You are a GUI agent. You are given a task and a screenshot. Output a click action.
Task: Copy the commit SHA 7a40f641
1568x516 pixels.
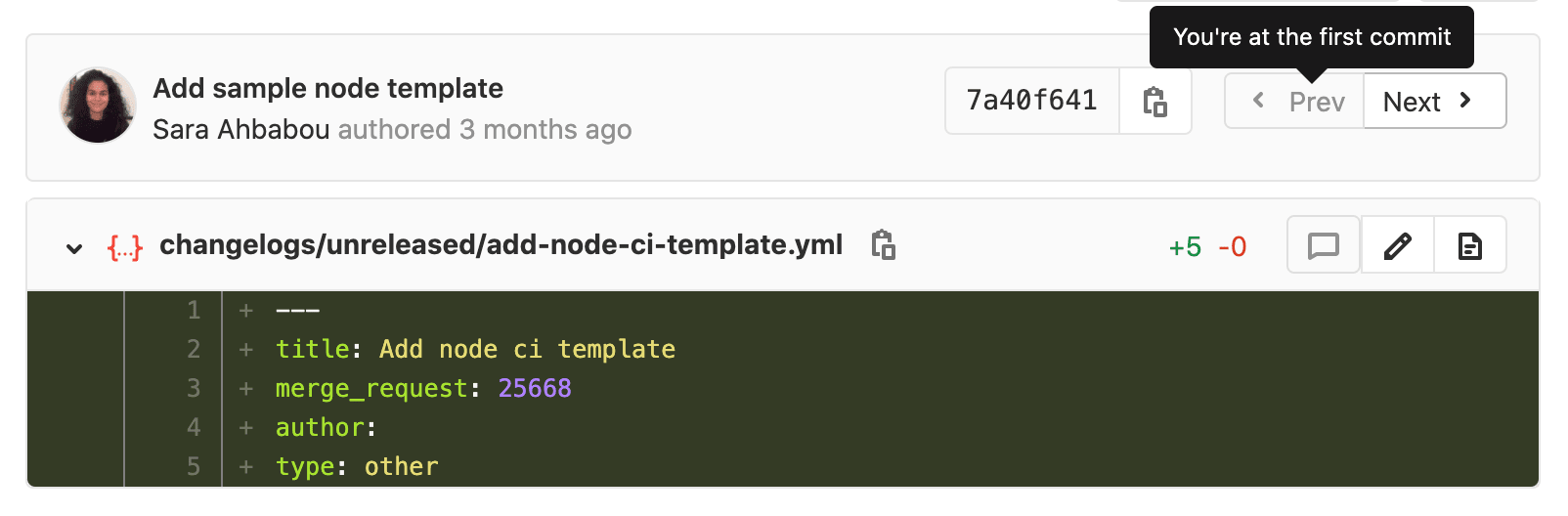pyautogui.click(x=1154, y=101)
